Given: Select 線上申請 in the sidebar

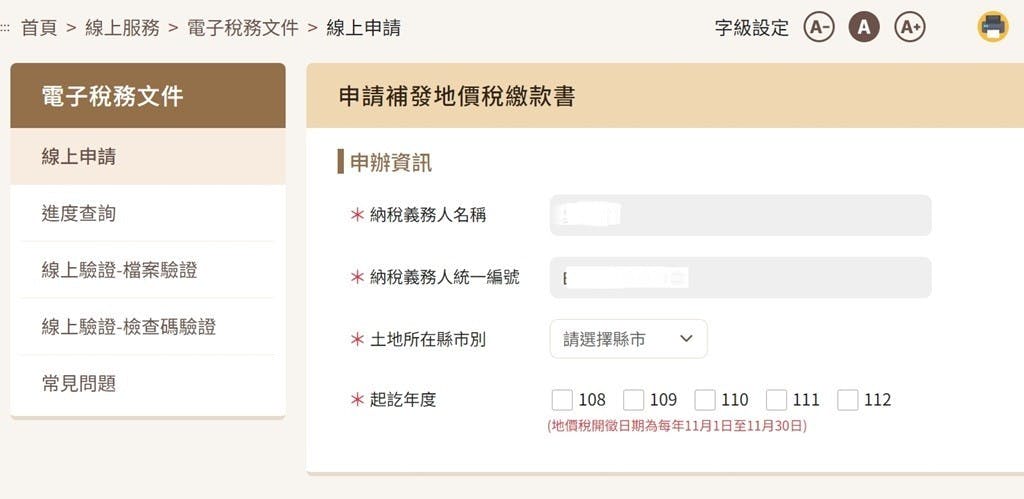Looking at the screenshot, I should click(x=148, y=157).
